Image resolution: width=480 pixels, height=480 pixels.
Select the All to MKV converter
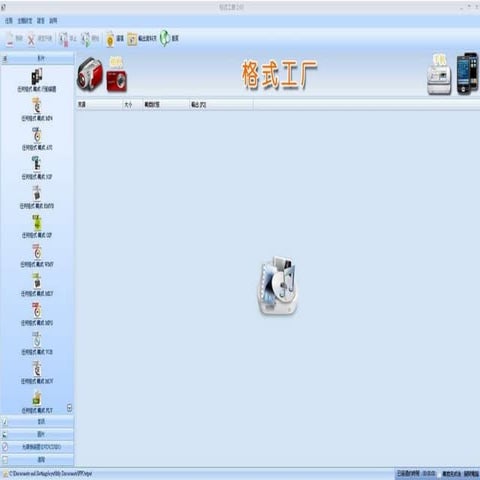[x=37, y=285]
